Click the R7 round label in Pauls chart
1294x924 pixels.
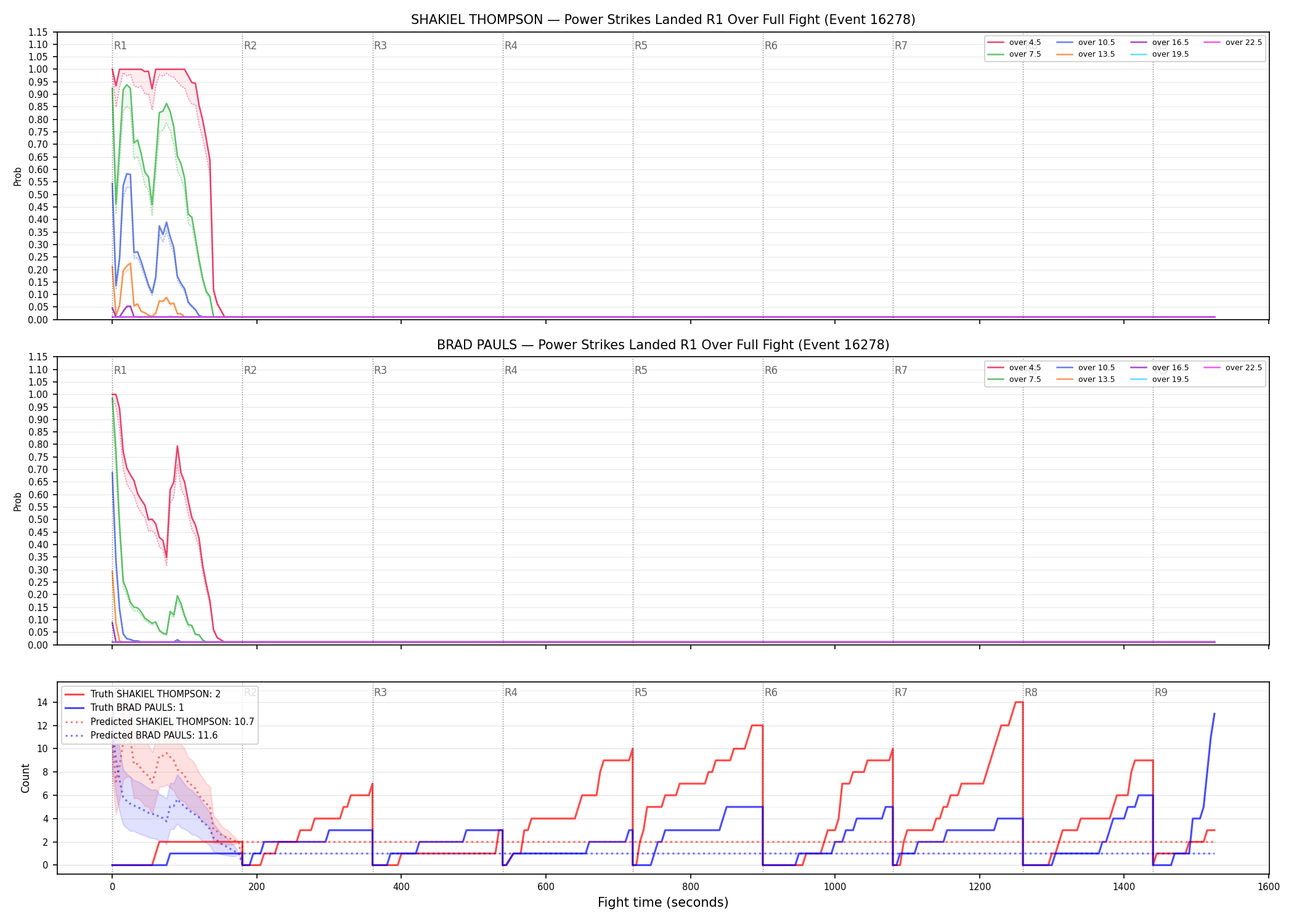pyautogui.click(x=901, y=370)
